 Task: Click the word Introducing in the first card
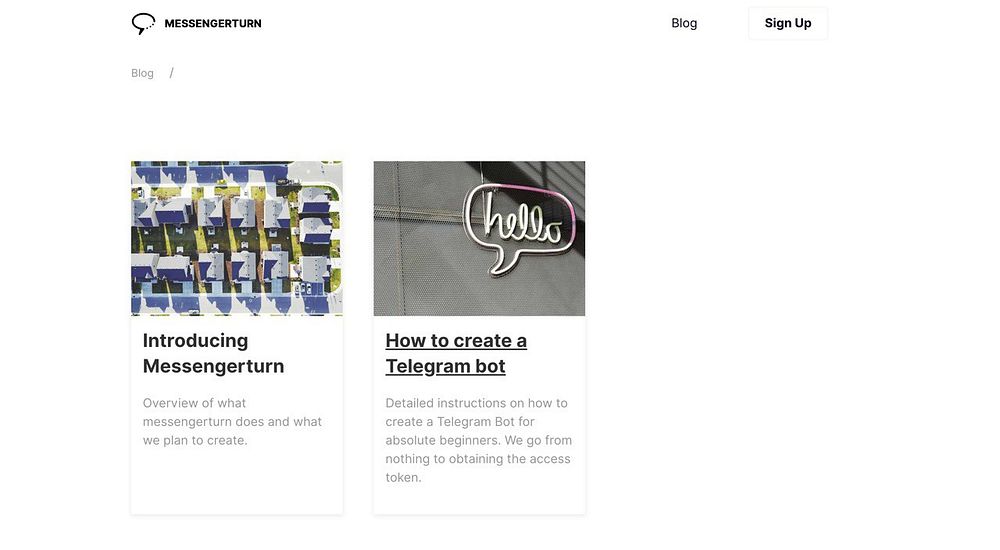[195, 341]
